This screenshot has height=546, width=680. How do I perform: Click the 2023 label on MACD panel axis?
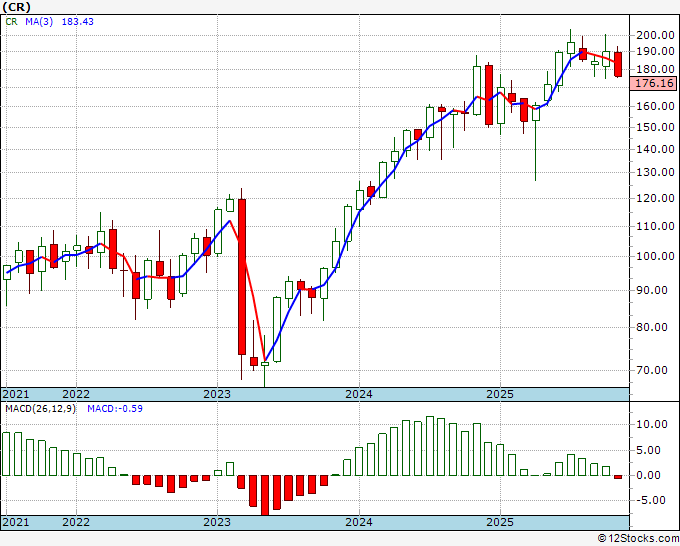[217, 522]
